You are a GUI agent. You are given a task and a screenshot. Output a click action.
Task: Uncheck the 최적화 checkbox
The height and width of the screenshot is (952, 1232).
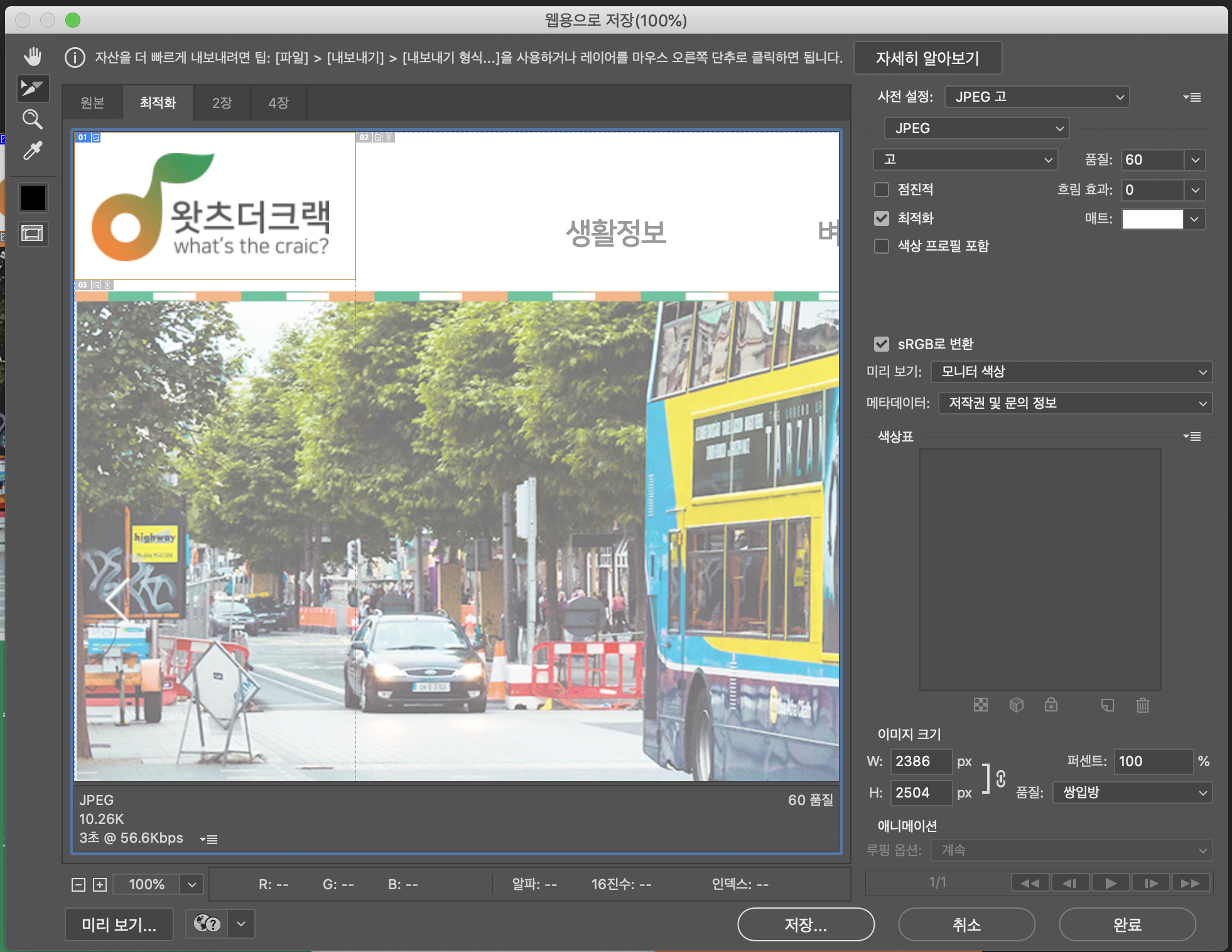(882, 219)
